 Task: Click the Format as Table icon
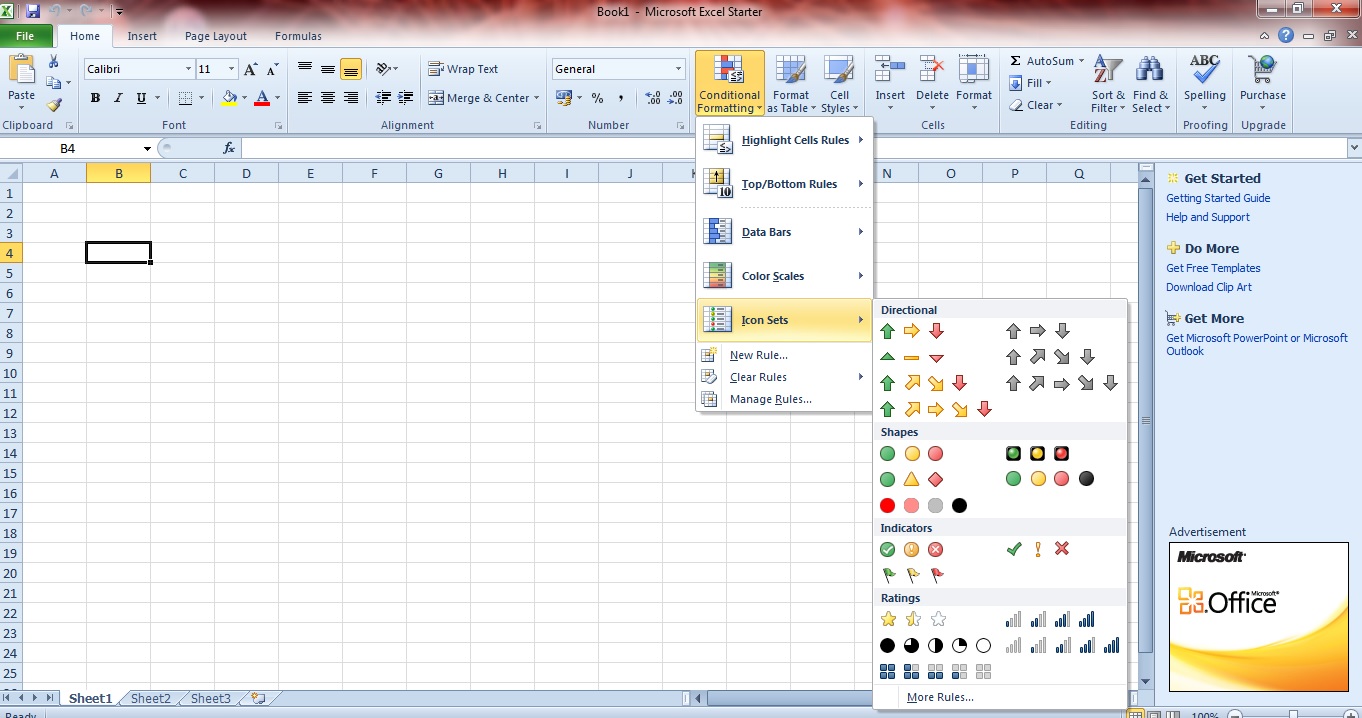pos(790,71)
